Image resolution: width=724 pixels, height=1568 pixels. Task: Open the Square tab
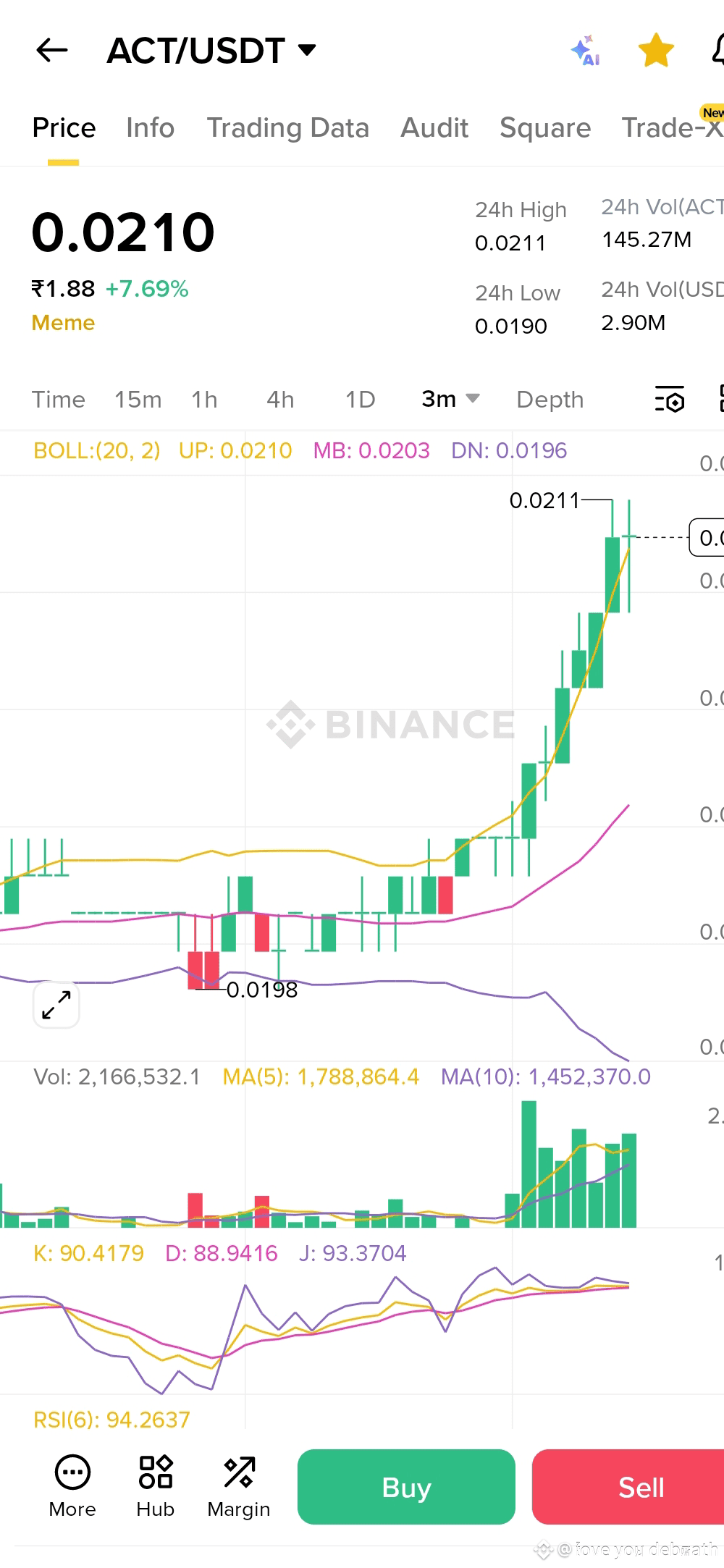point(545,128)
